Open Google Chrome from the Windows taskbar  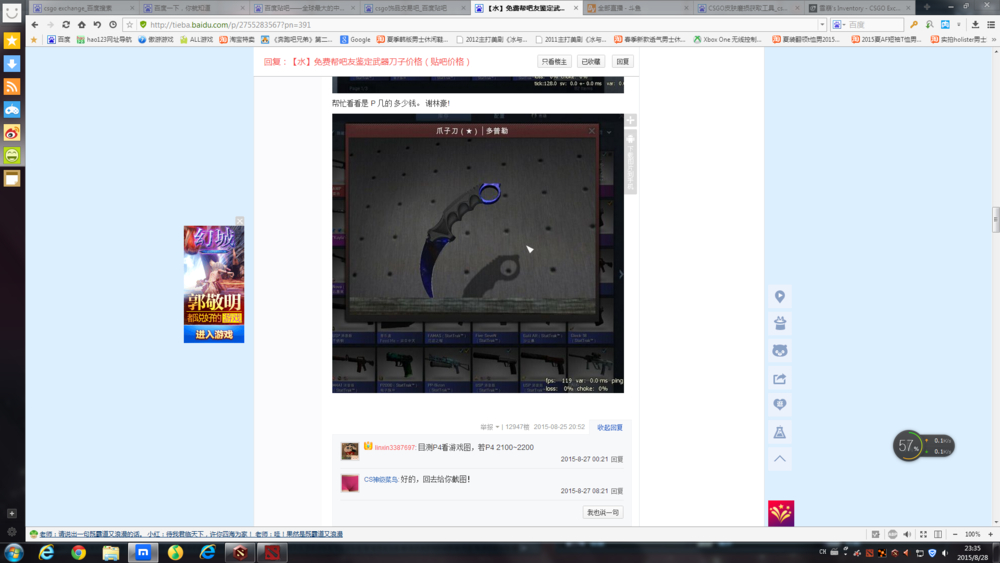78,553
